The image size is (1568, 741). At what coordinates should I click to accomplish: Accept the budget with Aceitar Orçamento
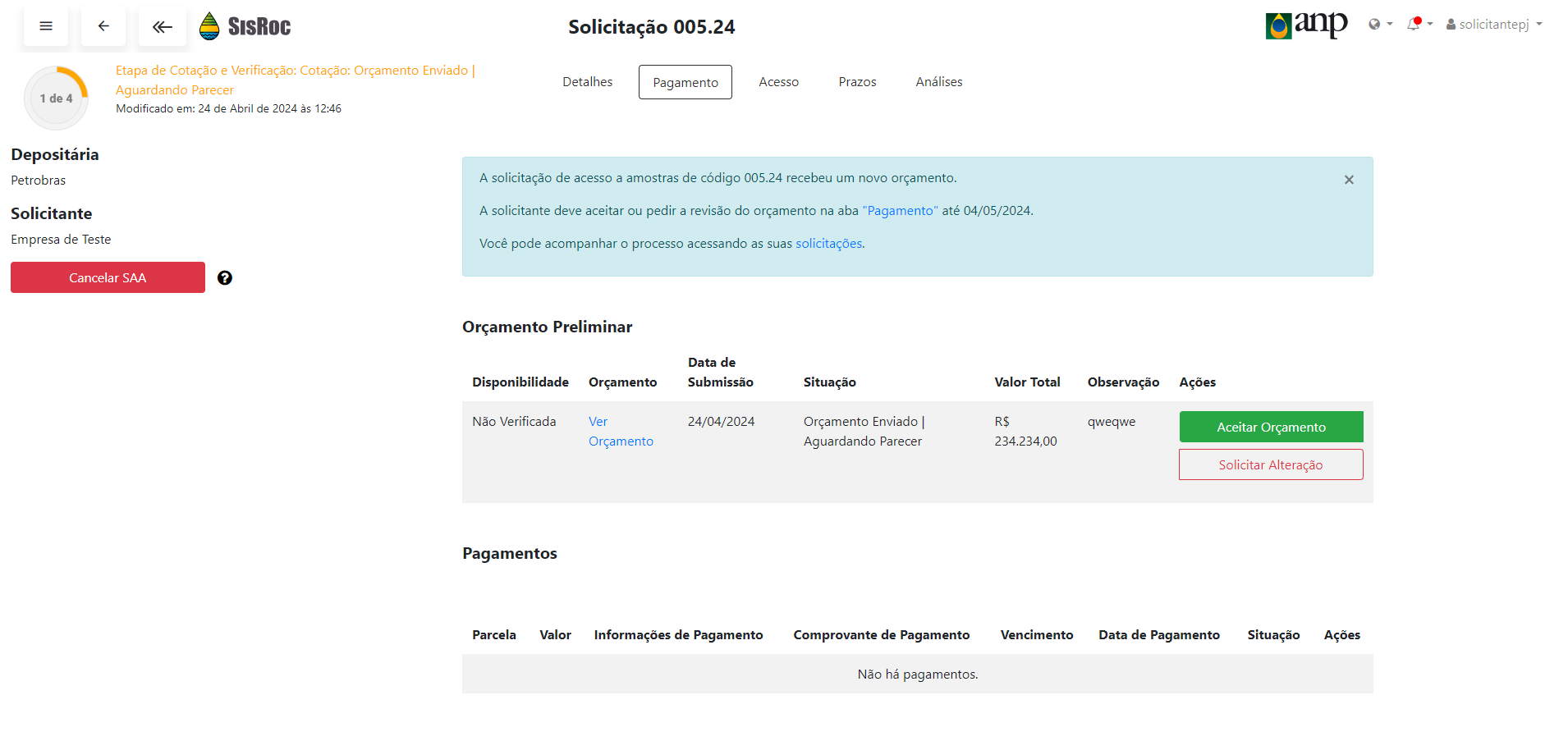(1271, 427)
